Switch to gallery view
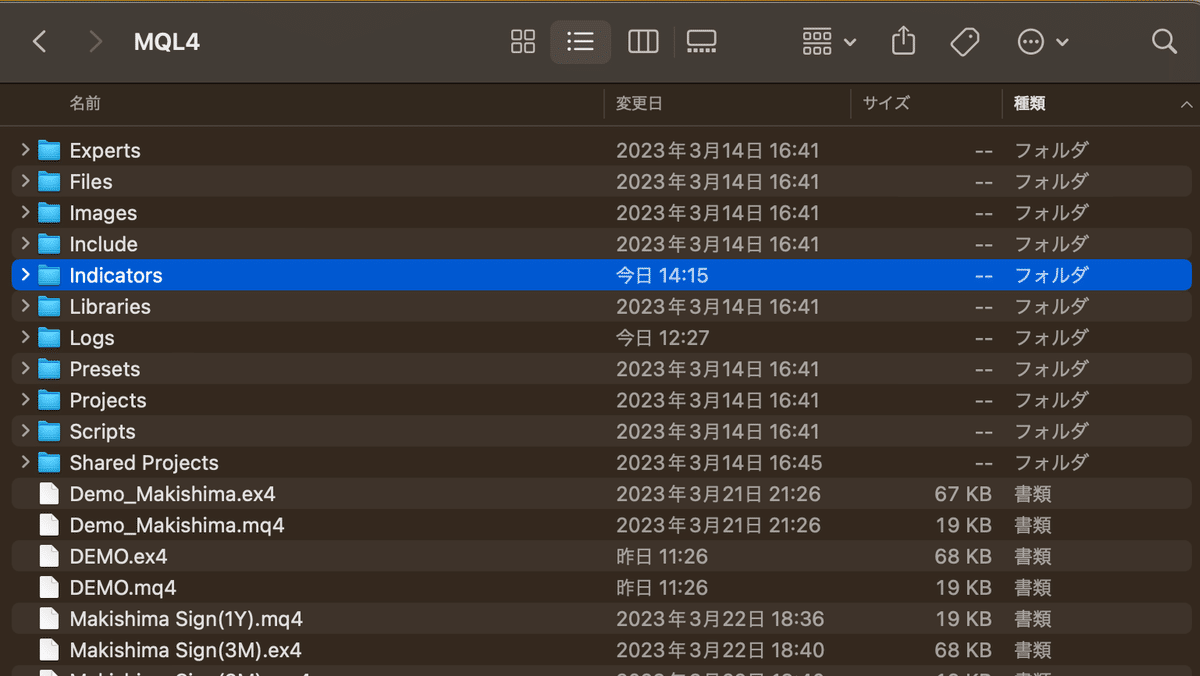The image size is (1200, 676). [701, 42]
